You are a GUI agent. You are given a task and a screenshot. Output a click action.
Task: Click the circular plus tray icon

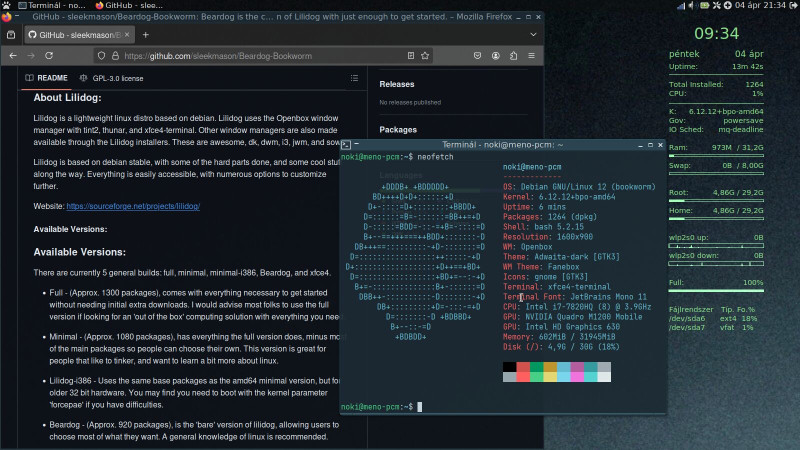[x=728, y=5]
